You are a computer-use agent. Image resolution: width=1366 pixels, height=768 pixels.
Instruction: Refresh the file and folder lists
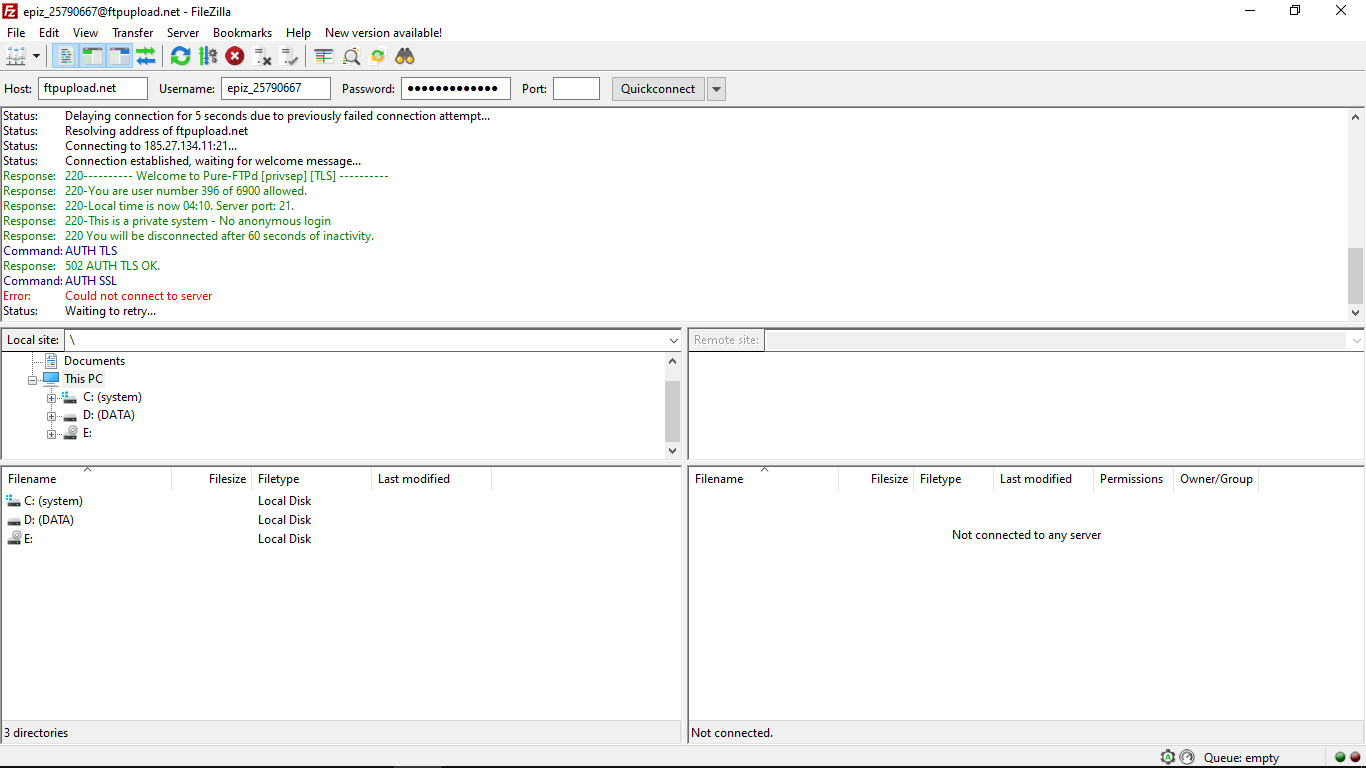(x=180, y=56)
